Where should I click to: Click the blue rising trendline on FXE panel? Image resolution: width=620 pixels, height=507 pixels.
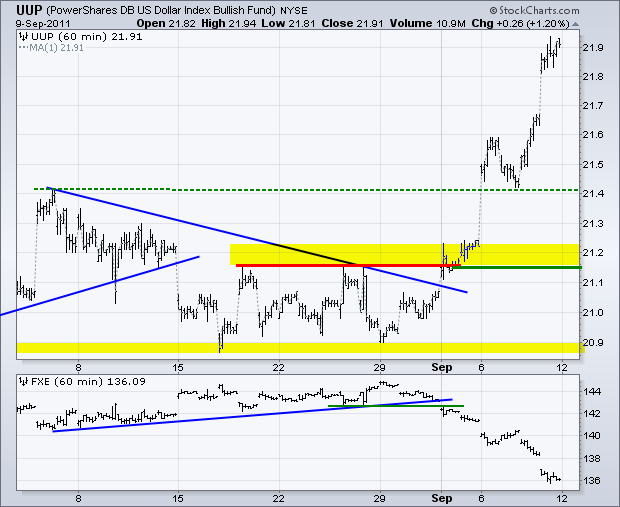coord(252,415)
